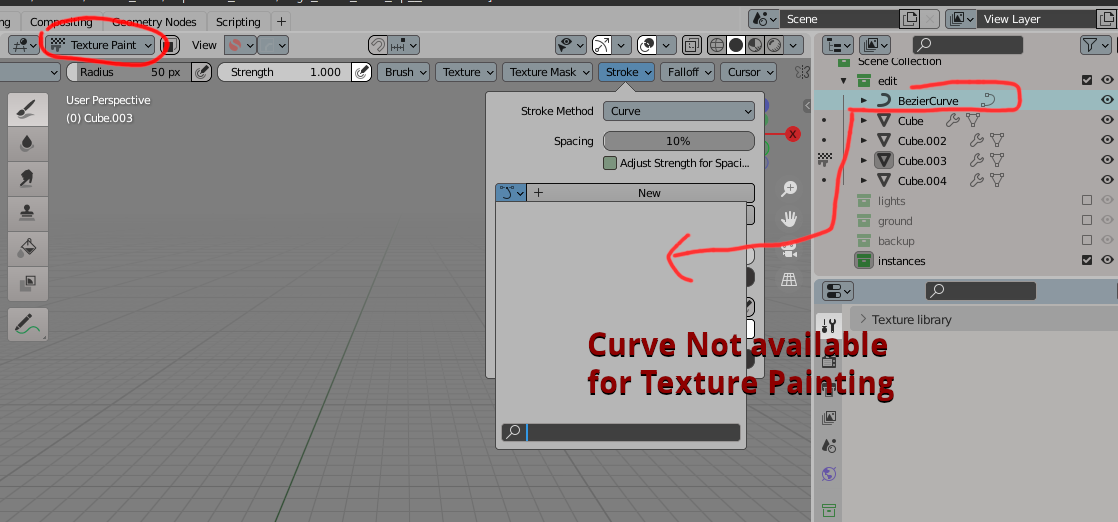This screenshot has height=522, width=1118.
Task: Enable the ground collection checkbox
Action: coord(1087,220)
